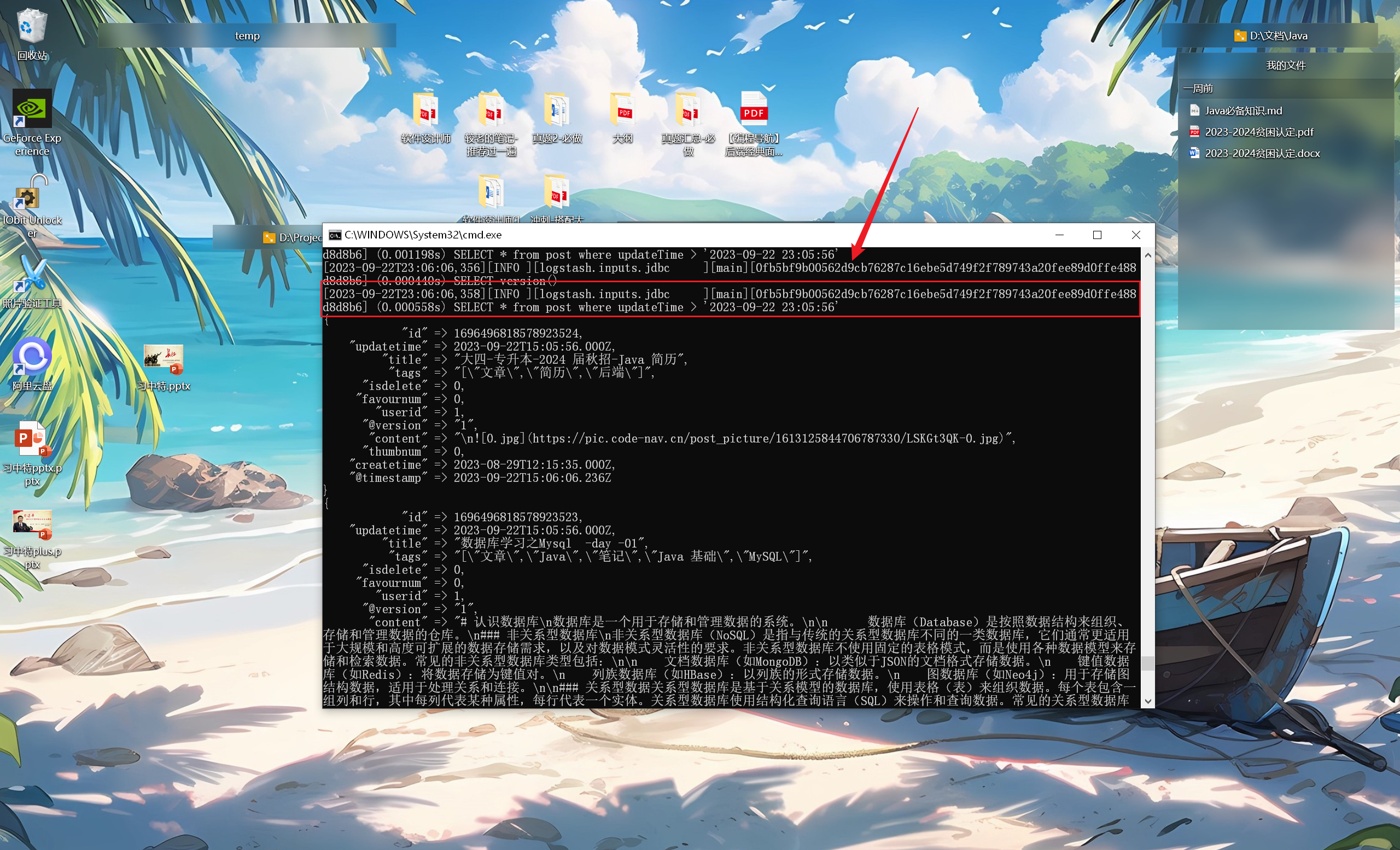This screenshot has width=1400, height=850.
Task: Click the cmd vertical scrollbar thumb
Action: pyautogui.click(x=1148, y=663)
